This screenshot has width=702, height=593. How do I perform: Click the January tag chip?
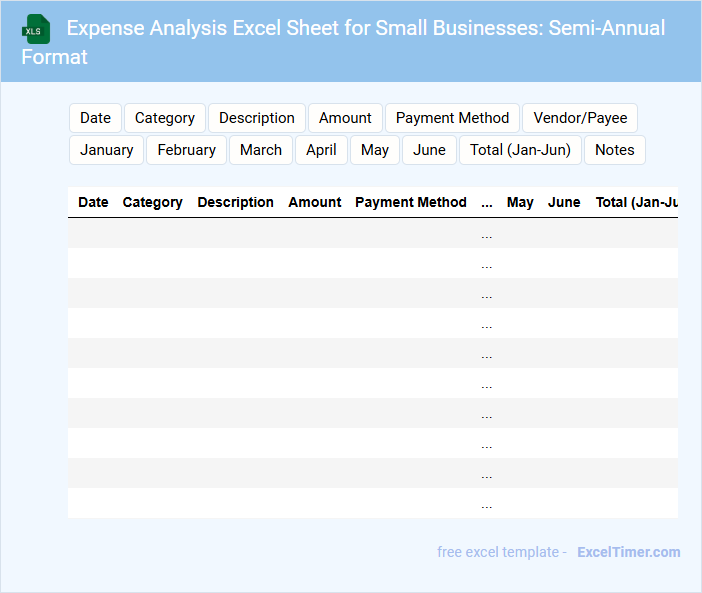(107, 150)
